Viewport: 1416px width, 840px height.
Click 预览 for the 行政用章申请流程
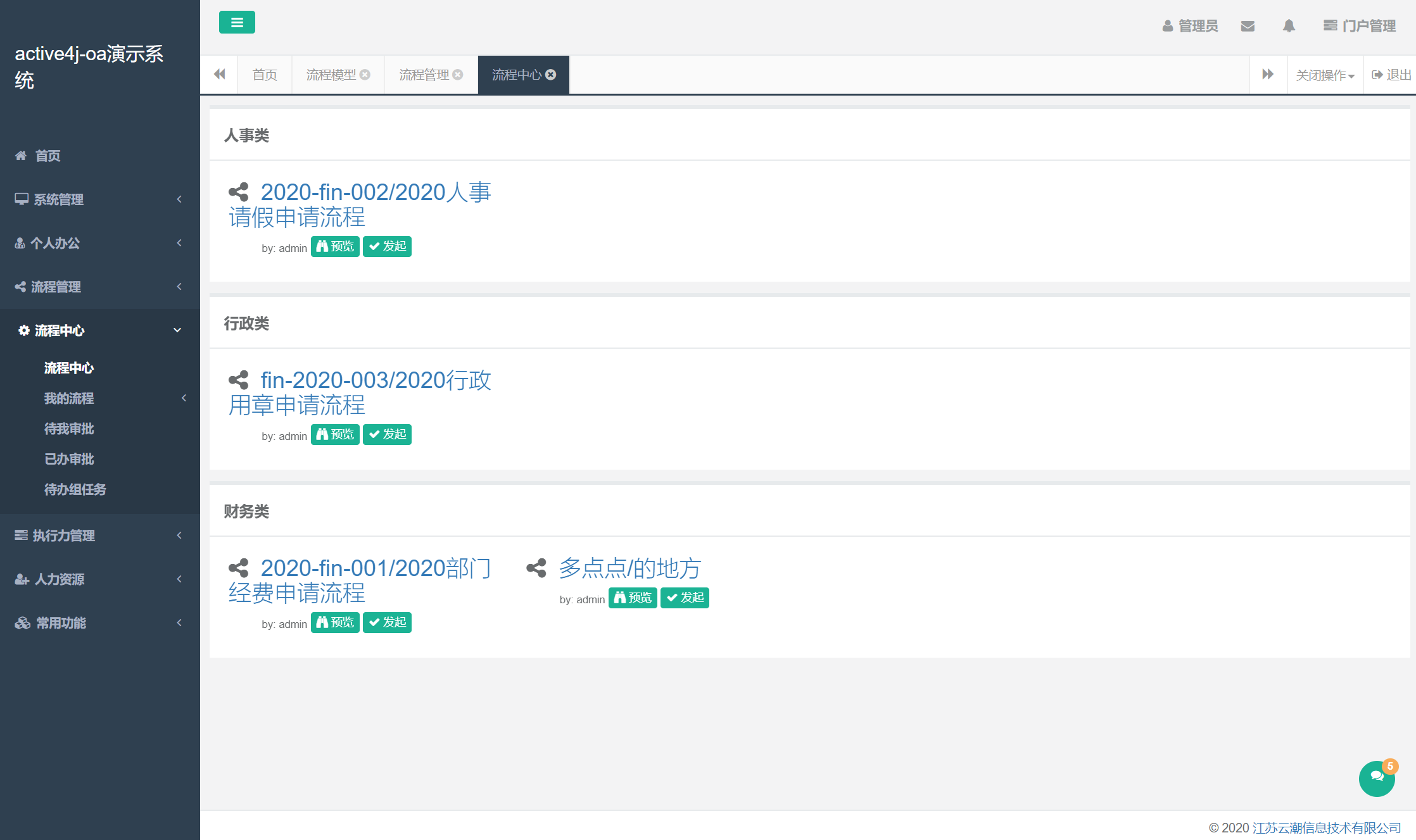point(335,434)
